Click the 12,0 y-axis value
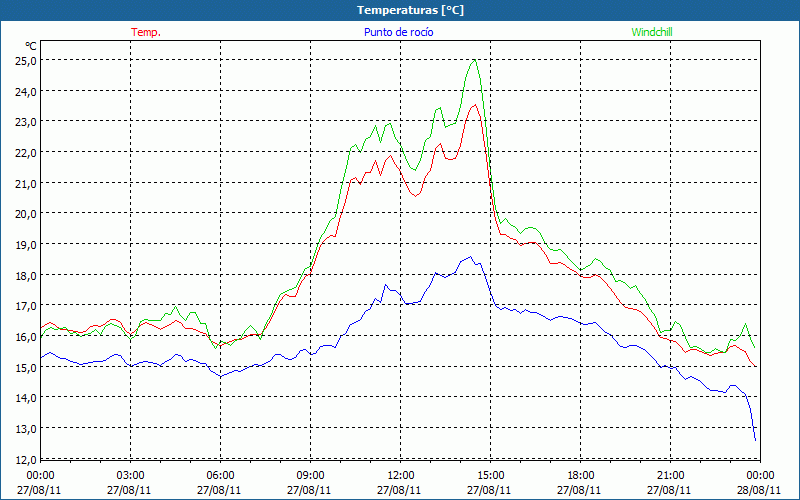The width and height of the screenshot is (800, 500). click(25, 459)
